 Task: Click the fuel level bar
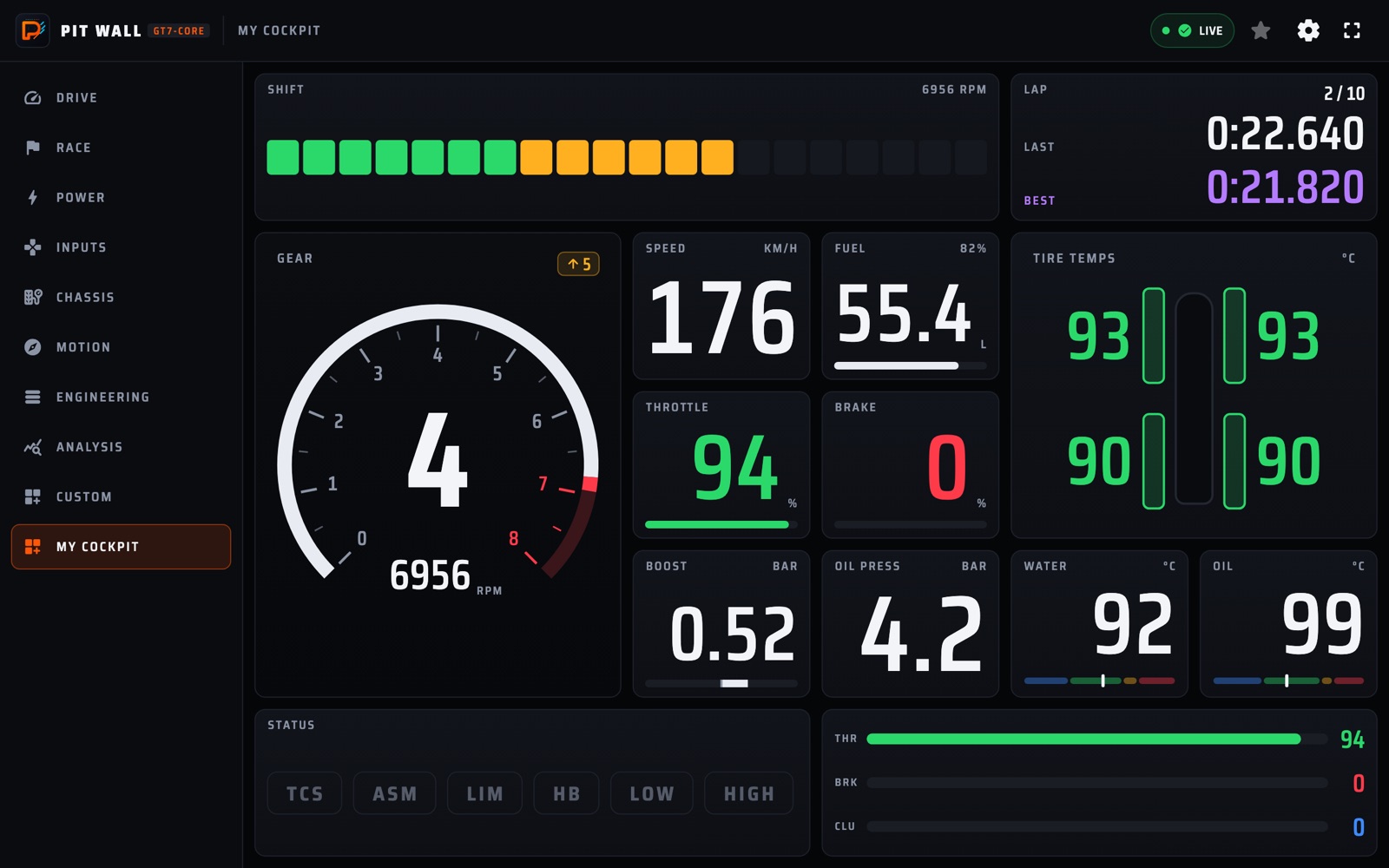[x=910, y=365]
